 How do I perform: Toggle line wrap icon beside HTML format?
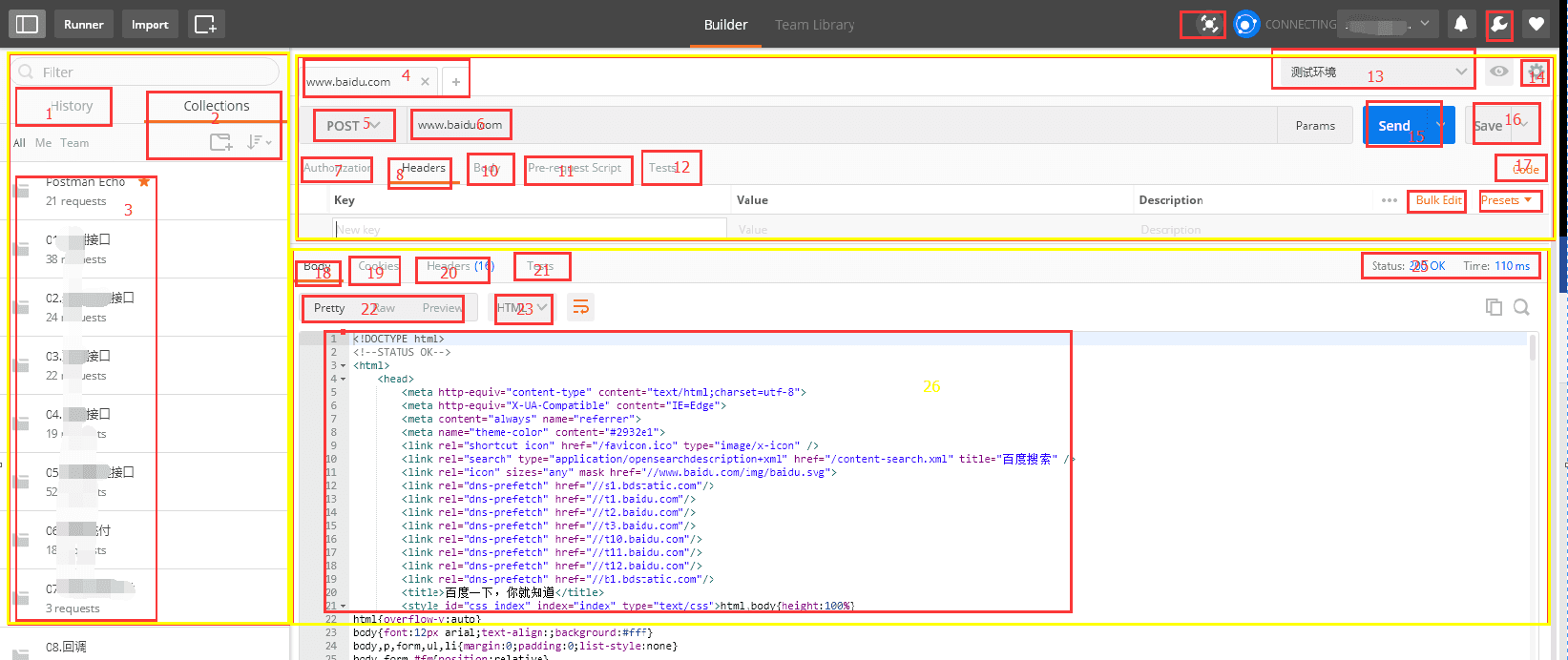point(580,307)
